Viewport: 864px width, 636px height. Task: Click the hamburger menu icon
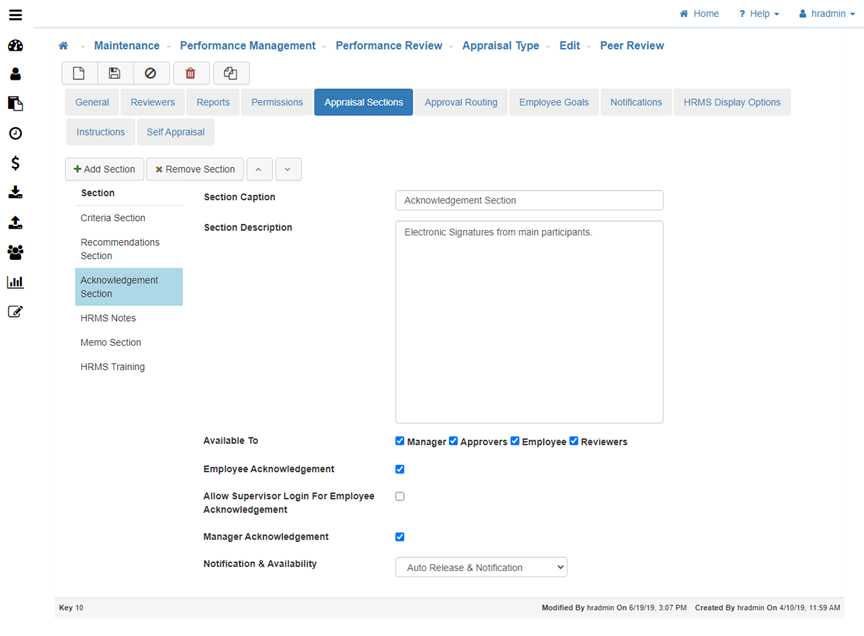(x=15, y=15)
